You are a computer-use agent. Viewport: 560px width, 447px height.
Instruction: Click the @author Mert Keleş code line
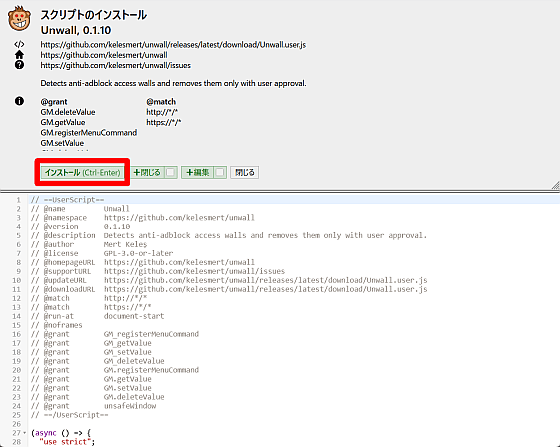(89, 244)
